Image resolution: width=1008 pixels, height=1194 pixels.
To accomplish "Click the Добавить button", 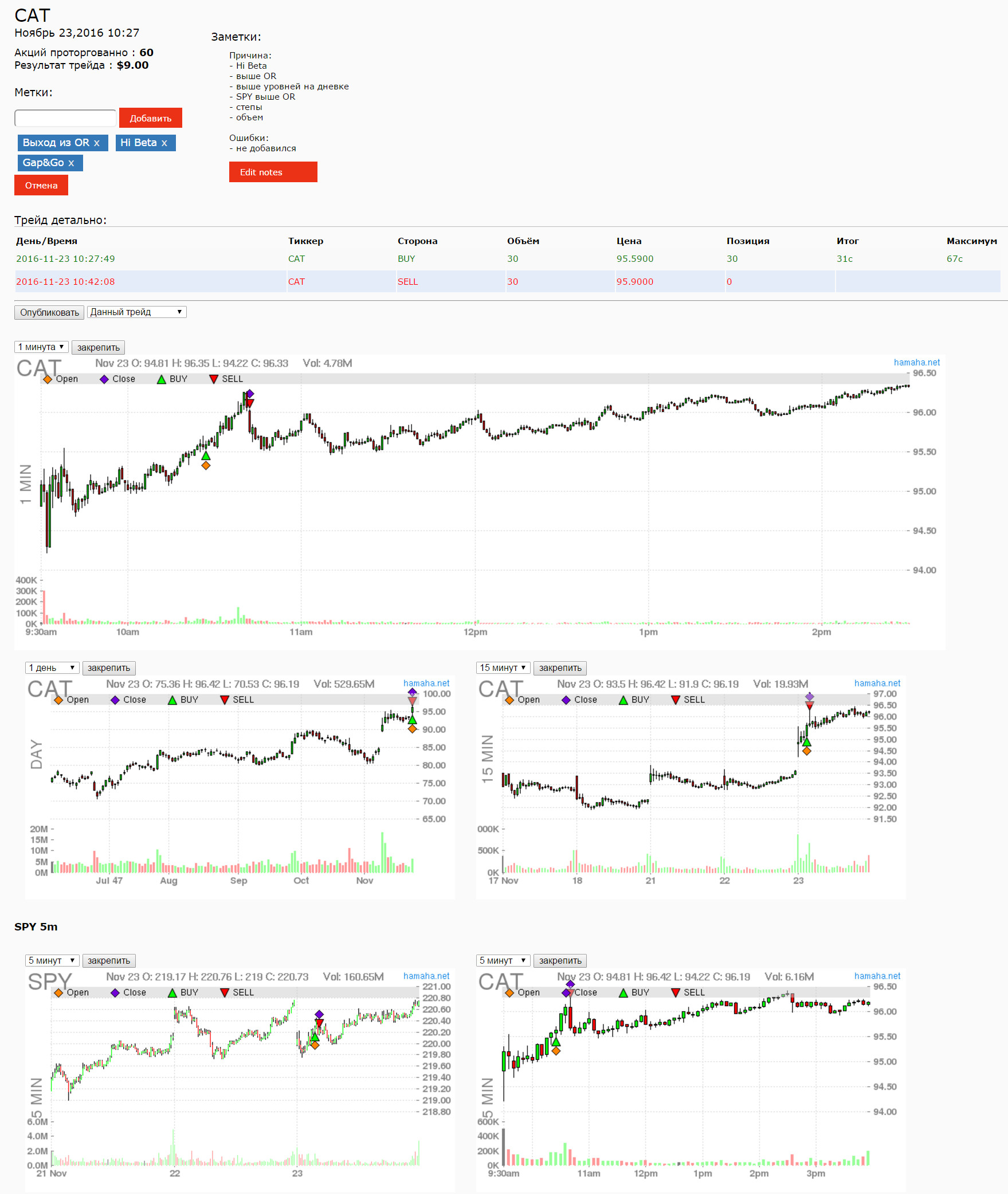I will coord(150,118).
